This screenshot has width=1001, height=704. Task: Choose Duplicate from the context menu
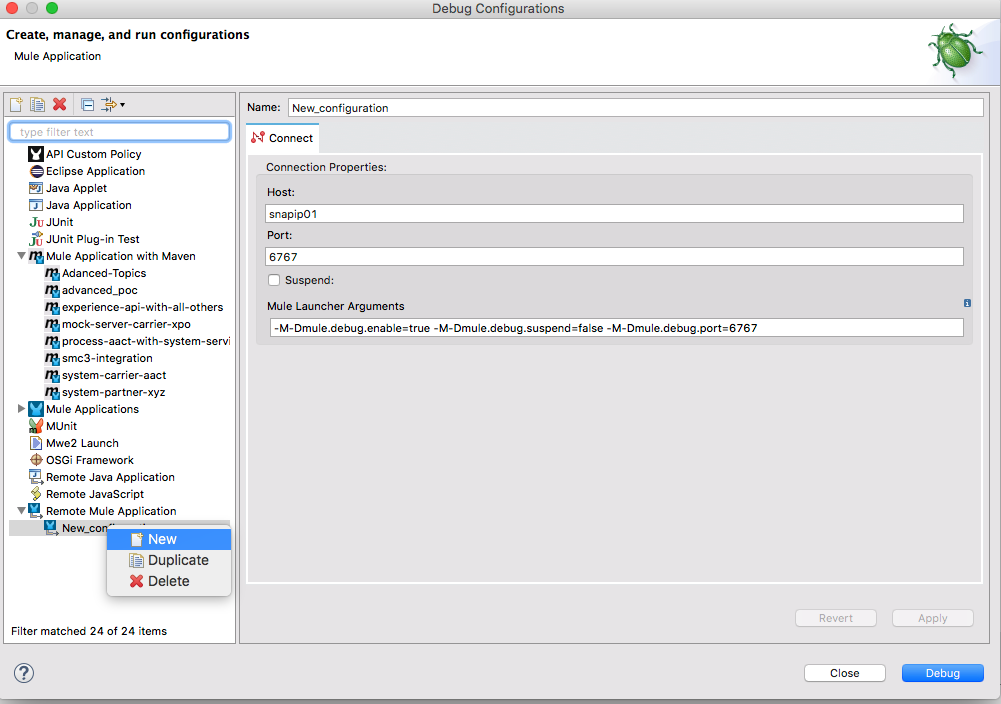(x=178, y=560)
